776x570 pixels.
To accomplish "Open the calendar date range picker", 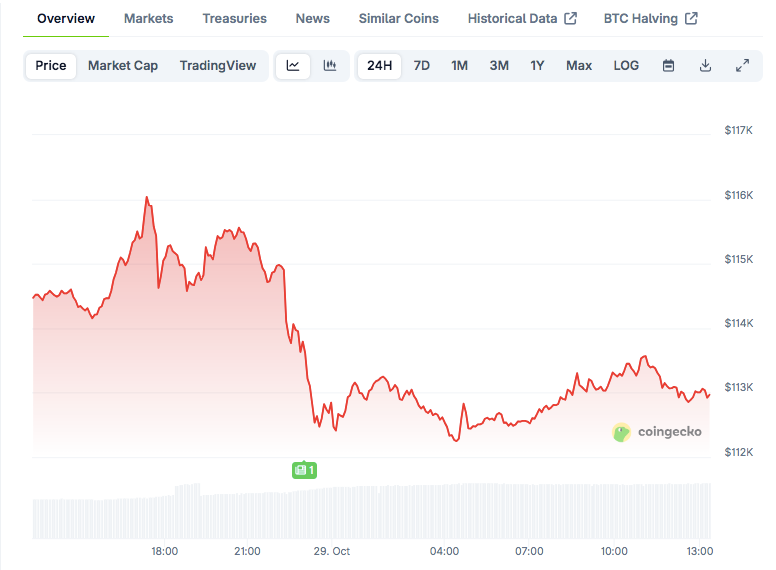I will [669, 66].
